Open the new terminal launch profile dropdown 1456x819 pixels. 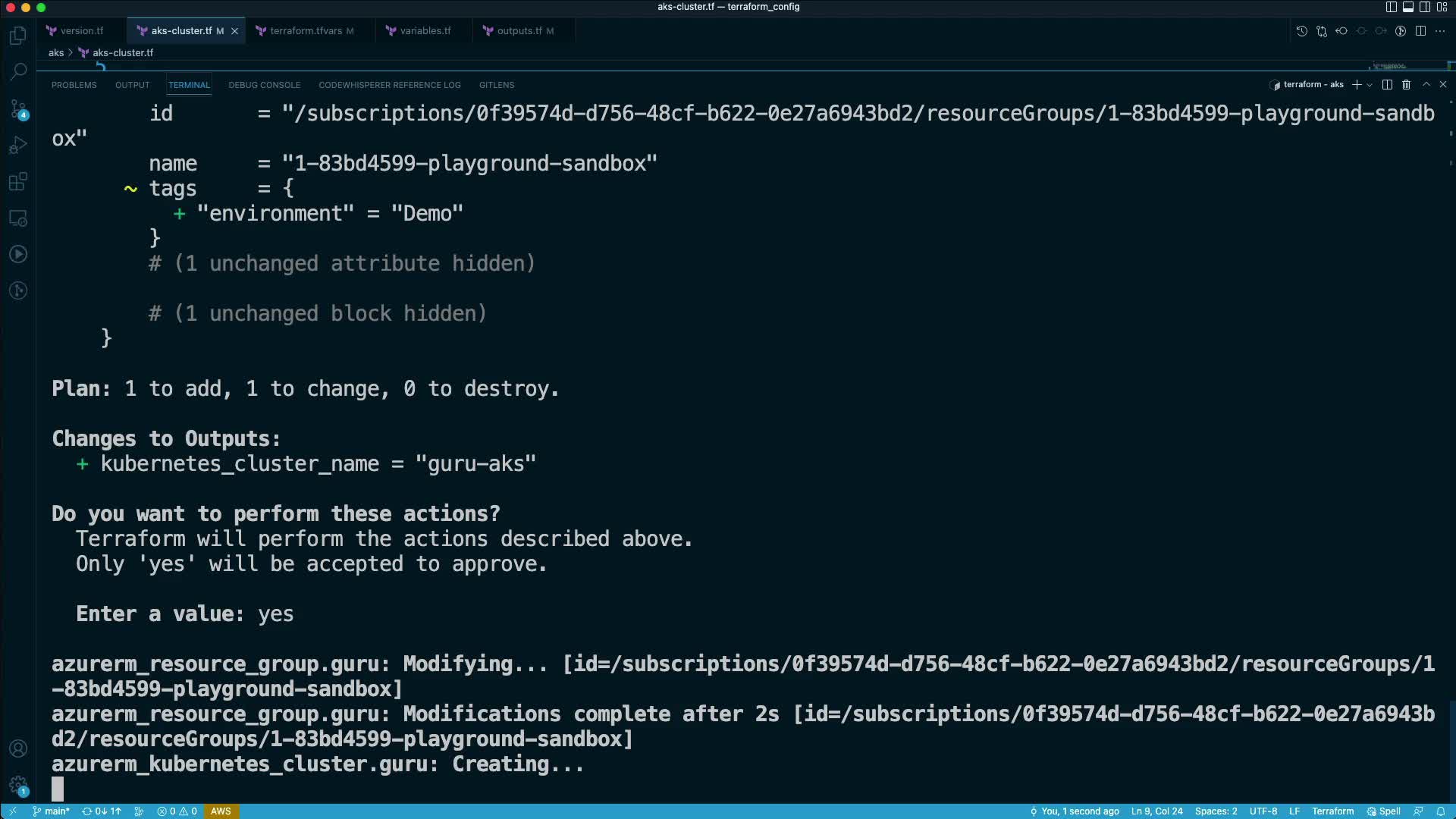(x=1370, y=85)
